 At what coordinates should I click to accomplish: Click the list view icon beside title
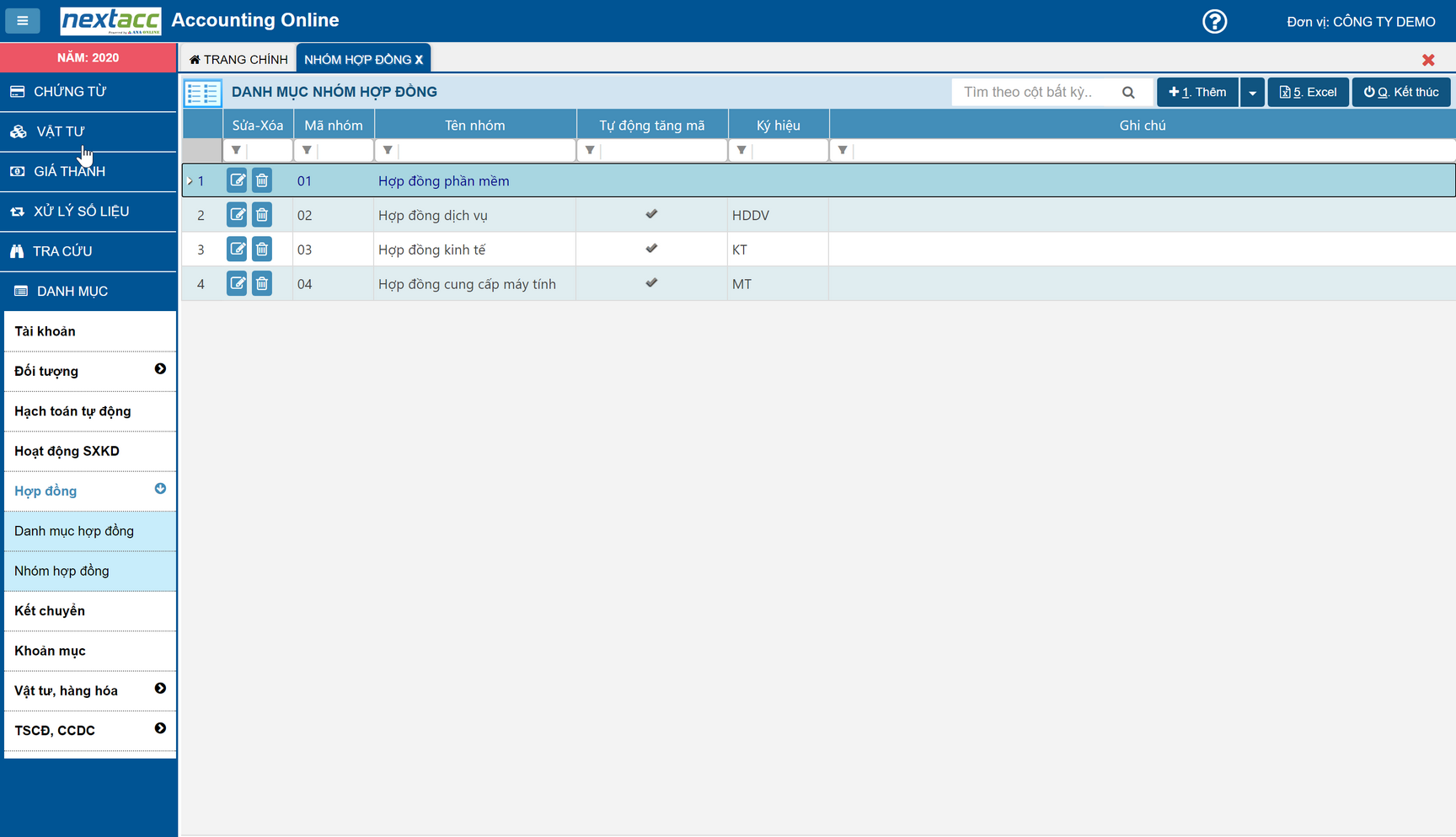(x=202, y=93)
